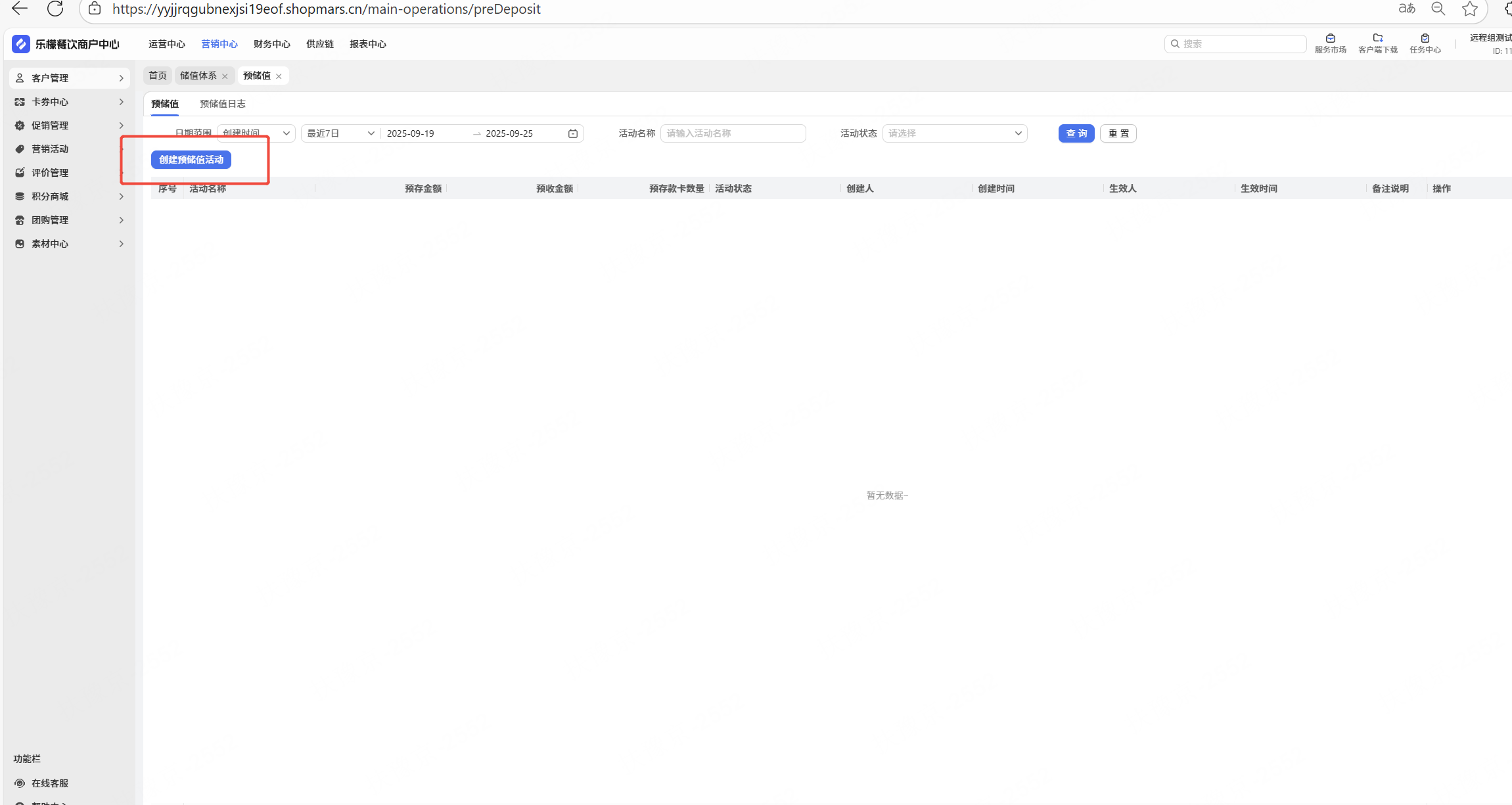Viewport: 1512px width, 805px height.
Task: Open the 活动状态 dropdown
Action: 954,133
